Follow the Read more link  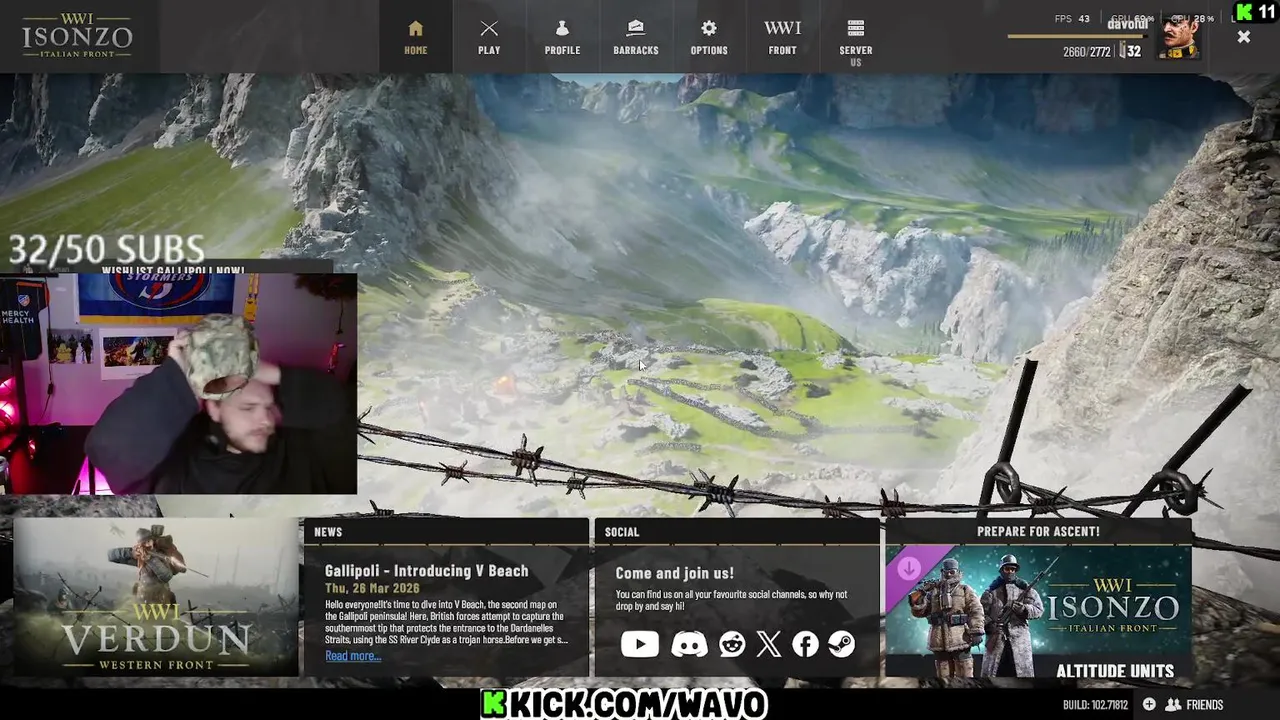tap(353, 656)
